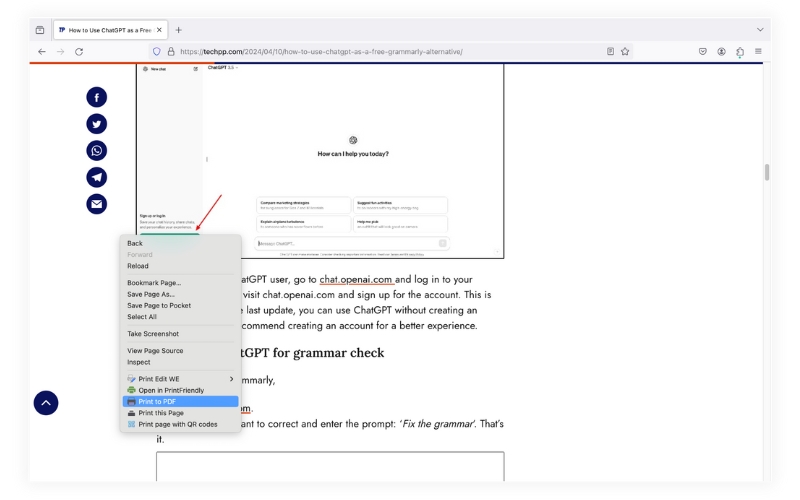Toggle reader view icon in address bar
Viewport: 800px width, 500px height.
point(610,51)
